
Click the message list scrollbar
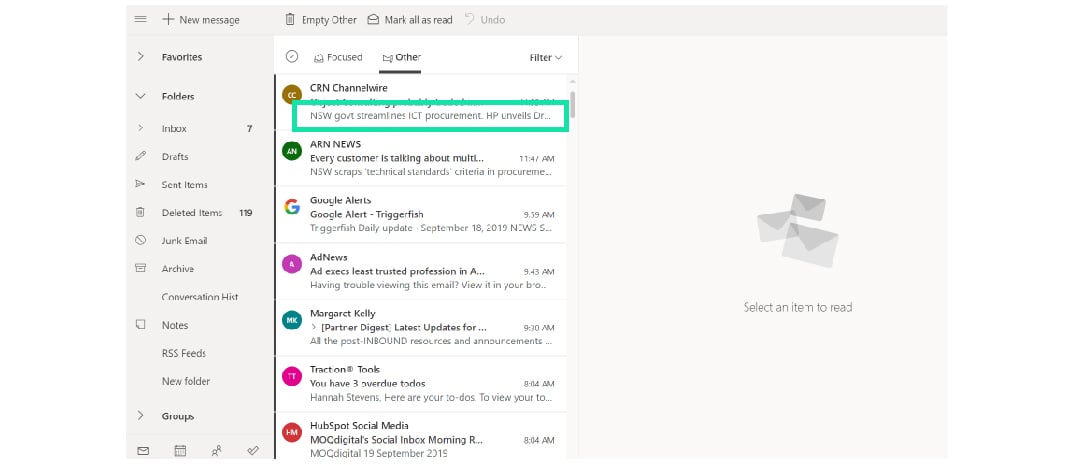[x=573, y=105]
